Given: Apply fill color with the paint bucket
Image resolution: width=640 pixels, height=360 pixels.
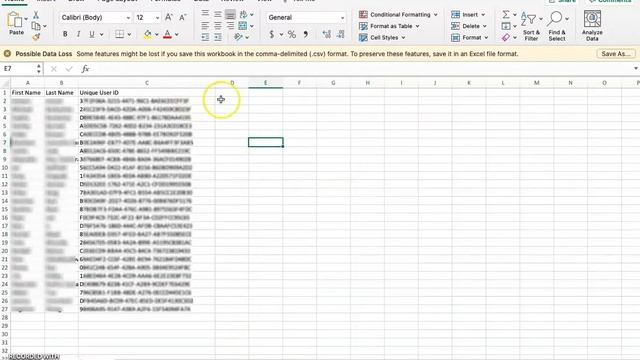Looking at the screenshot, I should coord(147,34).
